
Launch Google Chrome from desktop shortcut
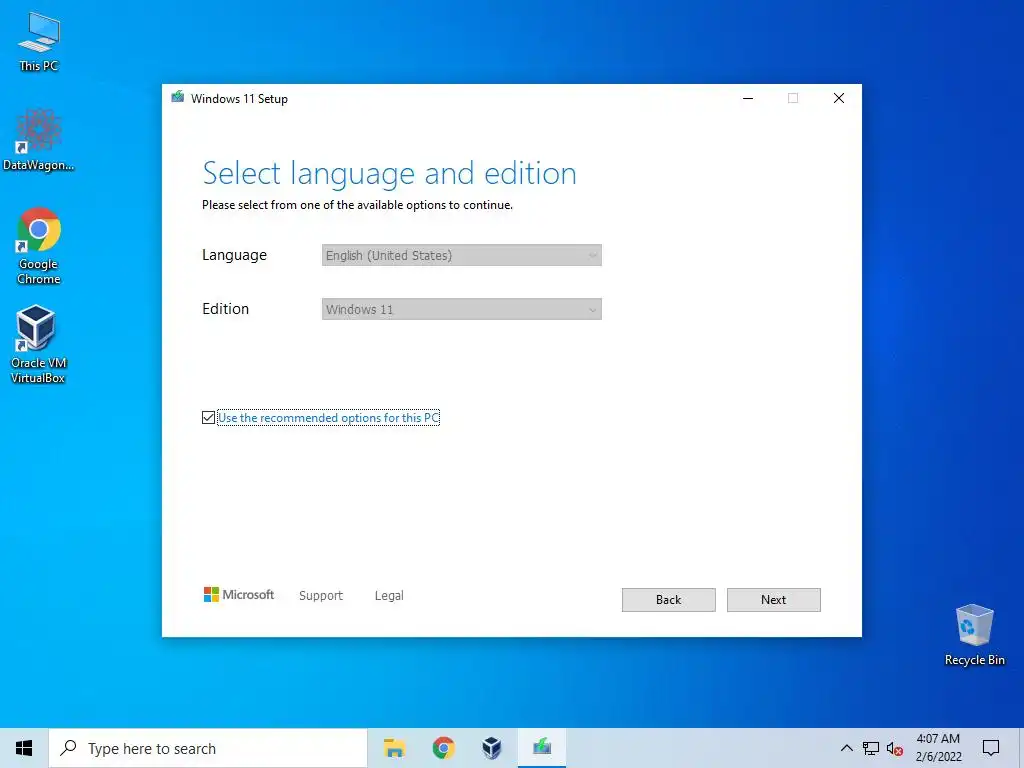coord(39,246)
